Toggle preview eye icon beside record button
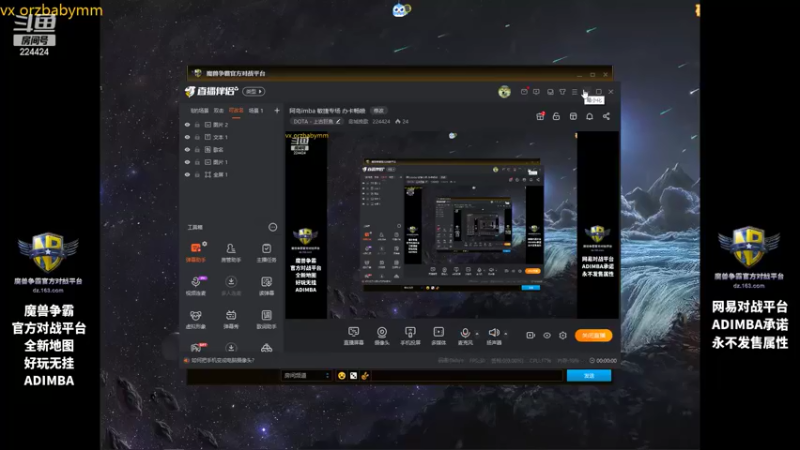This screenshot has width=800, height=450. point(546,335)
